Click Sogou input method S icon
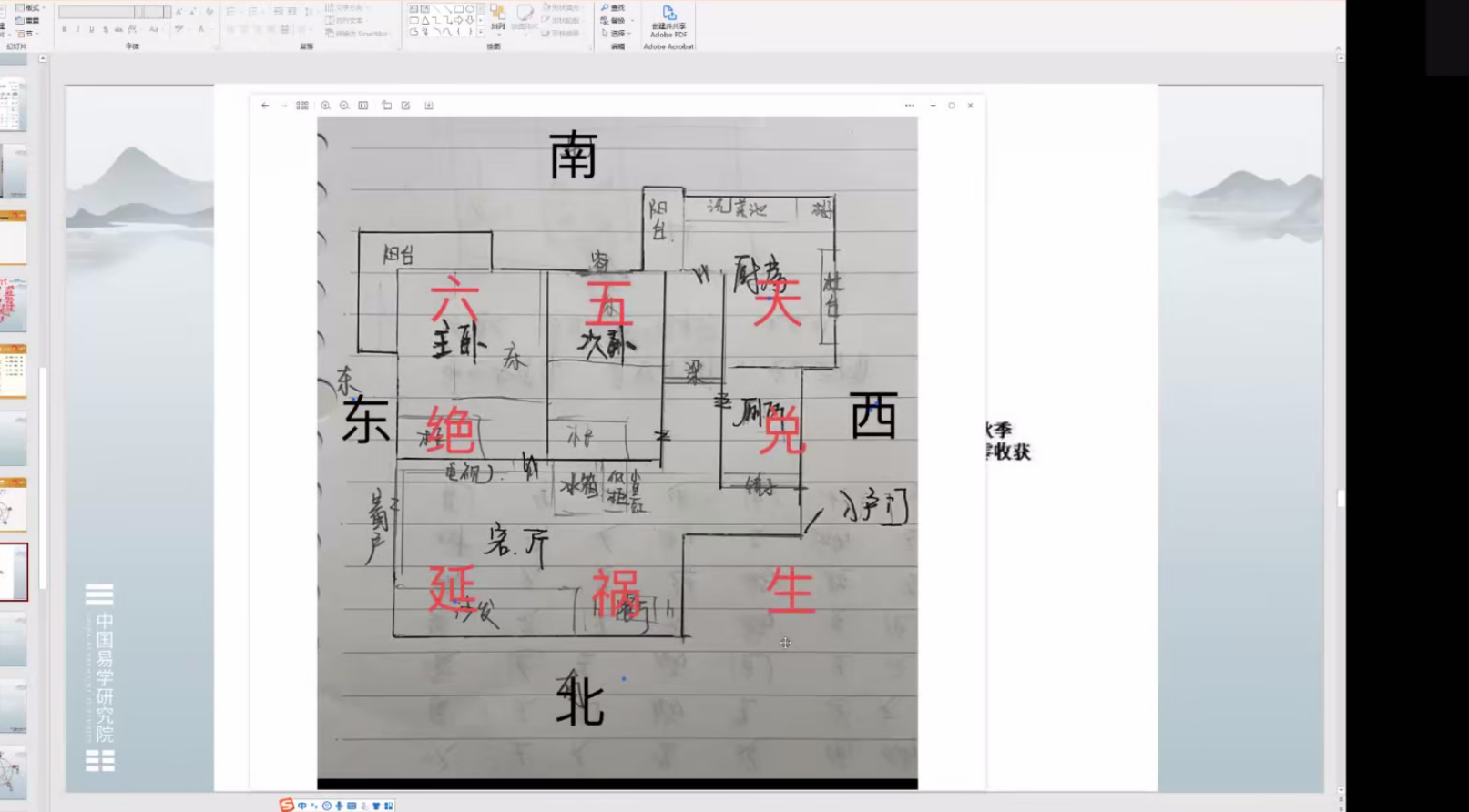The image size is (1469, 812). 287,806
